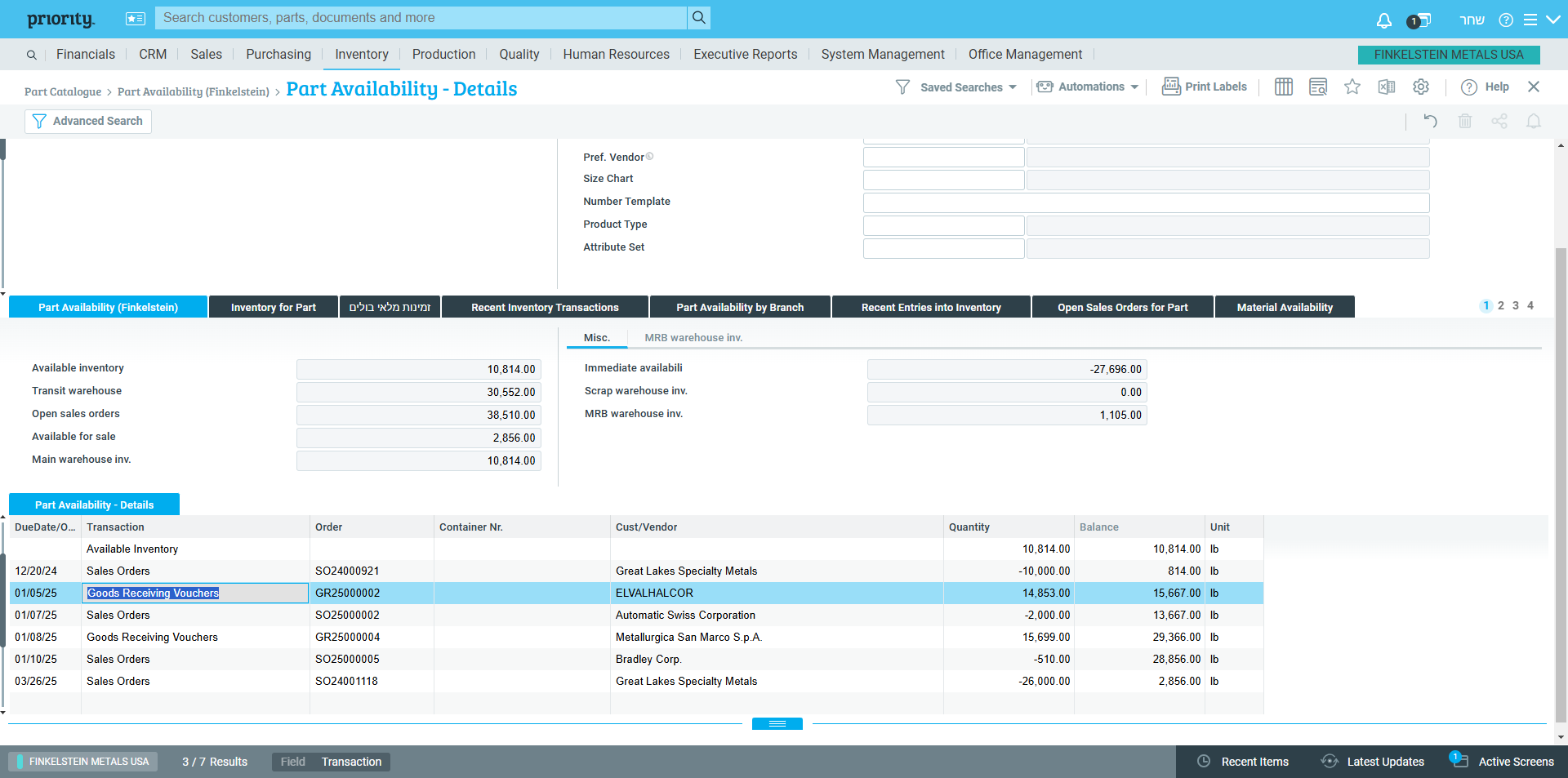This screenshot has height=778, width=1568.
Task: Open Latest Updates in status bar
Action: 1373,761
